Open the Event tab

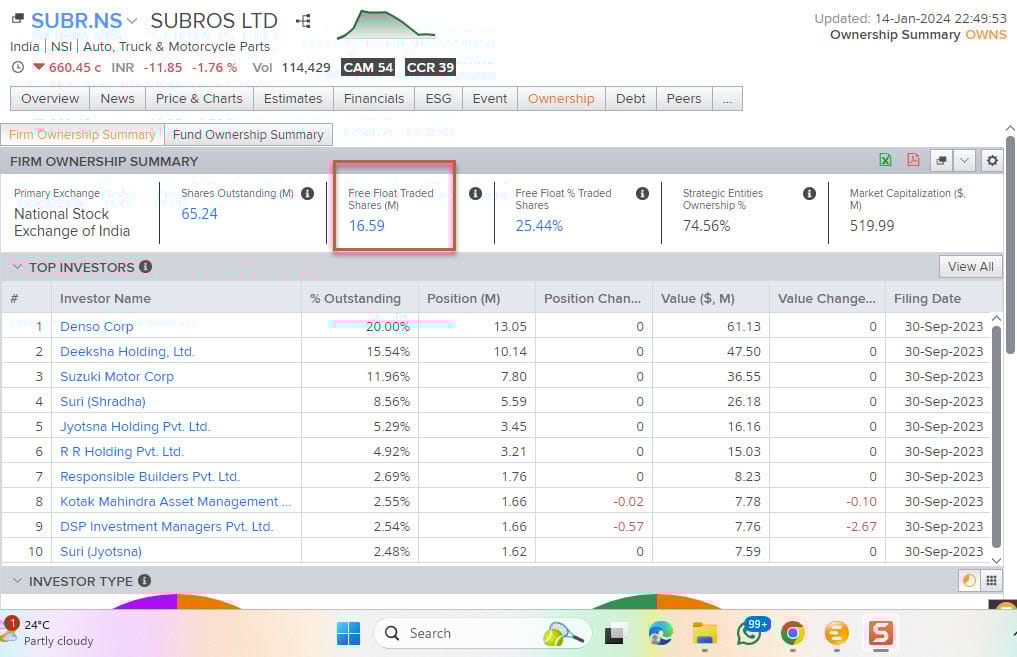point(490,99)
